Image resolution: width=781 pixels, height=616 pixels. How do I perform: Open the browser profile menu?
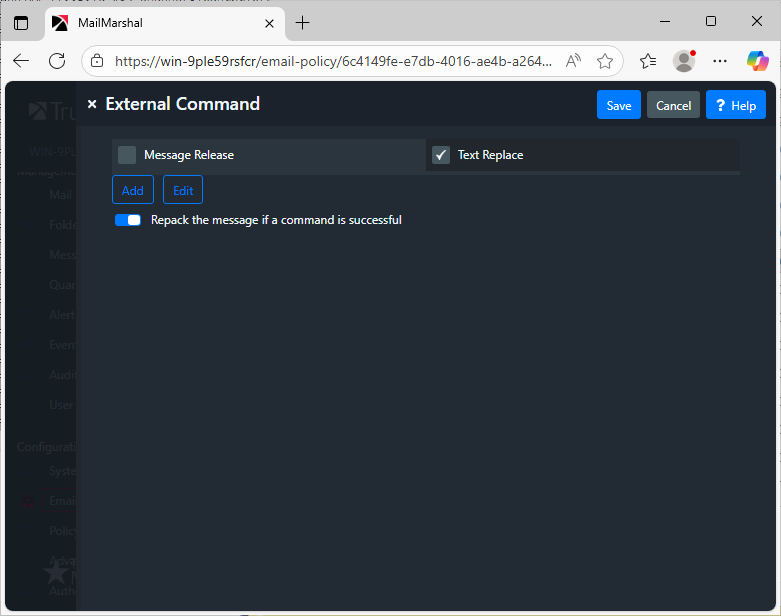[x=684, y=61]
